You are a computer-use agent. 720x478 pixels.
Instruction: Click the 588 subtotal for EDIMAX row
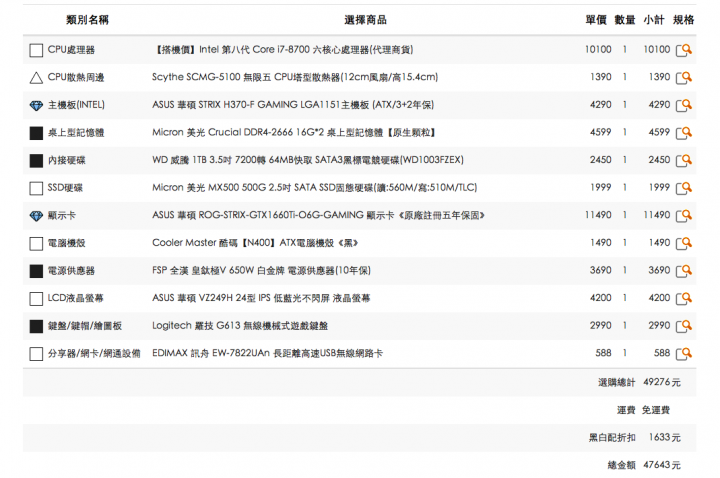(662, 353)
